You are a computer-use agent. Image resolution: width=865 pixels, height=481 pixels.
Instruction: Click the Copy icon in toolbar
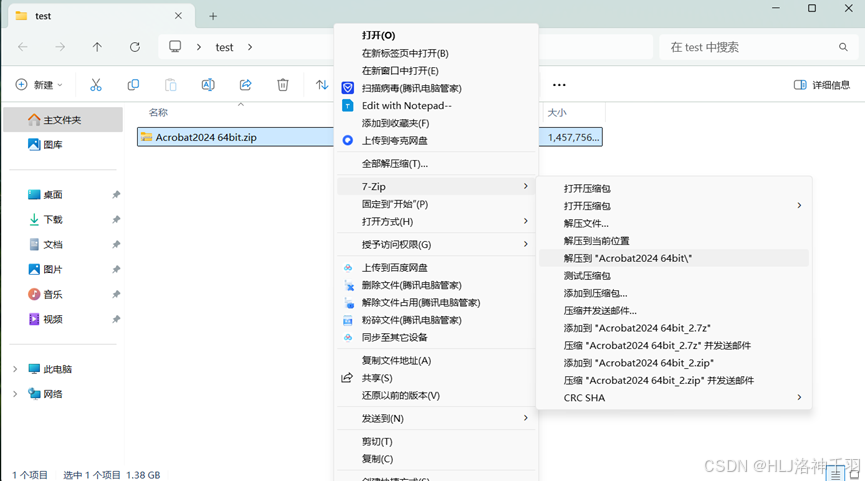coord(133,84)
